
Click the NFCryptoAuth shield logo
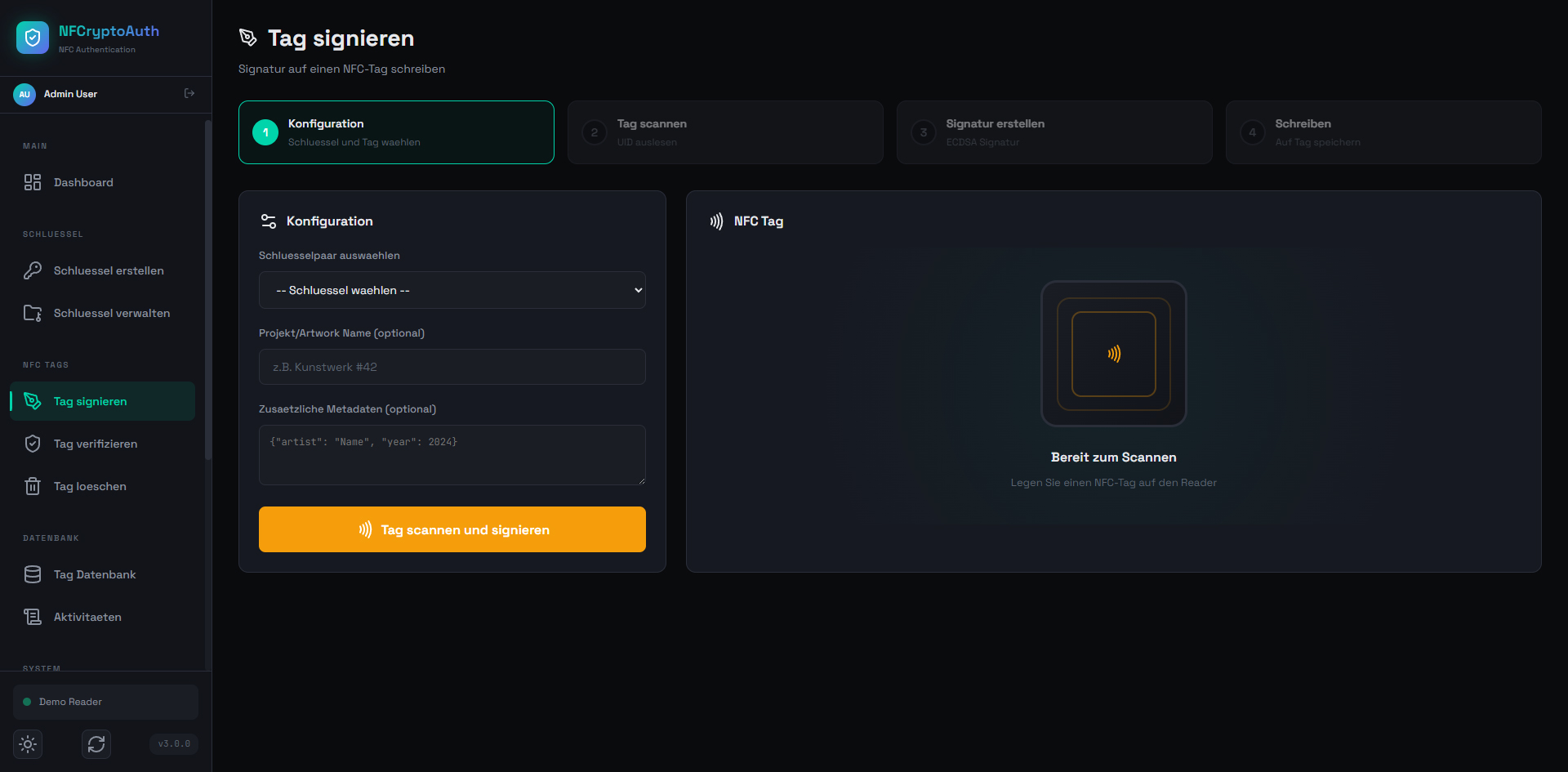[33, 38]
